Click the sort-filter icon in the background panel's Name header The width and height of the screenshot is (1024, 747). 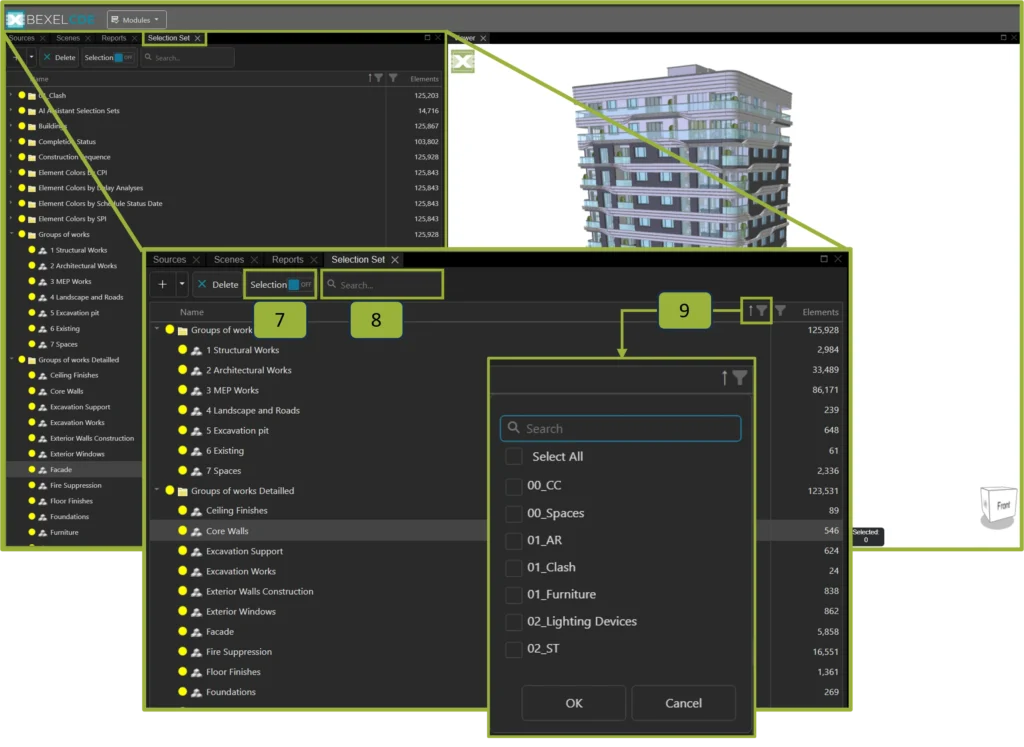point(376,78)
